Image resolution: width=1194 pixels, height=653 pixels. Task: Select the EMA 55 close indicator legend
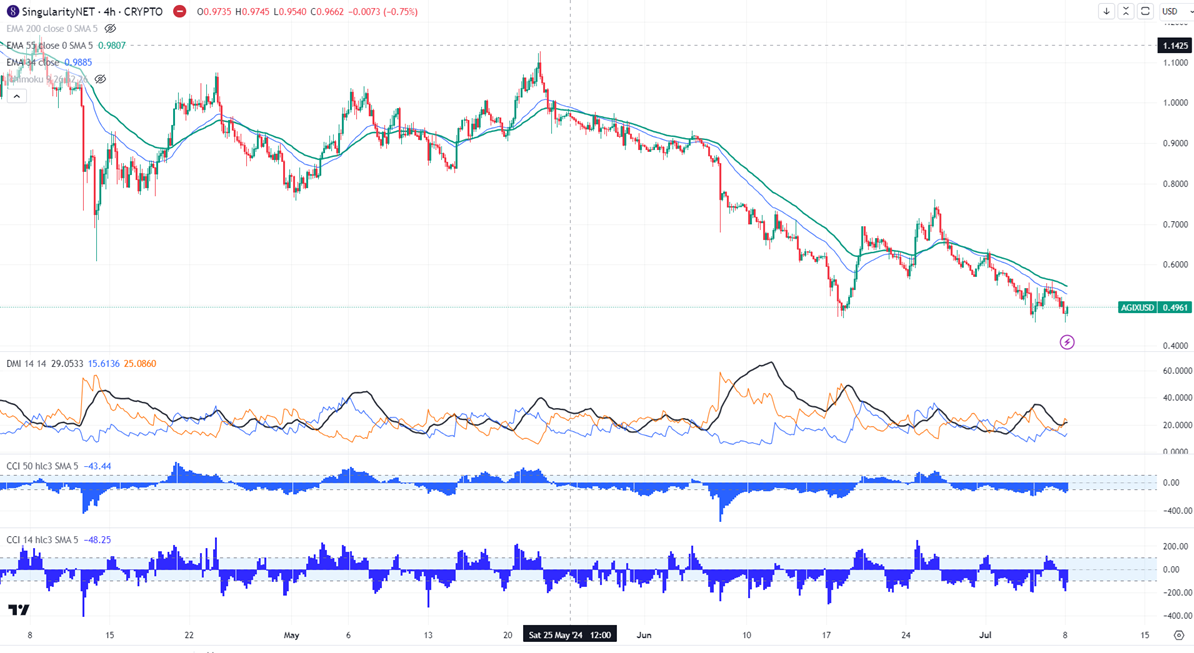(x=49, y=46)
